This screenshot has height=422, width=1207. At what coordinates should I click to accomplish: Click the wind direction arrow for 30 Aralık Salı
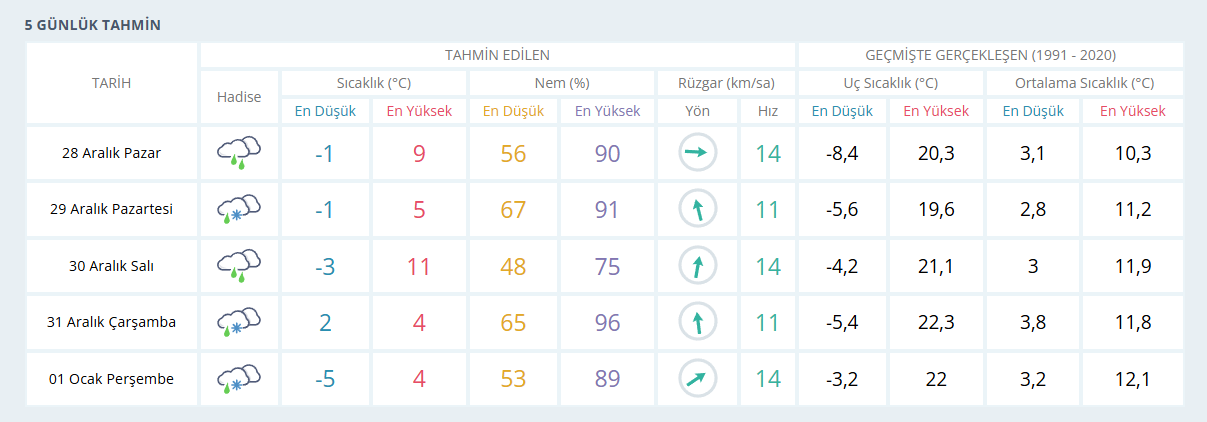click(x=697, y=266)
